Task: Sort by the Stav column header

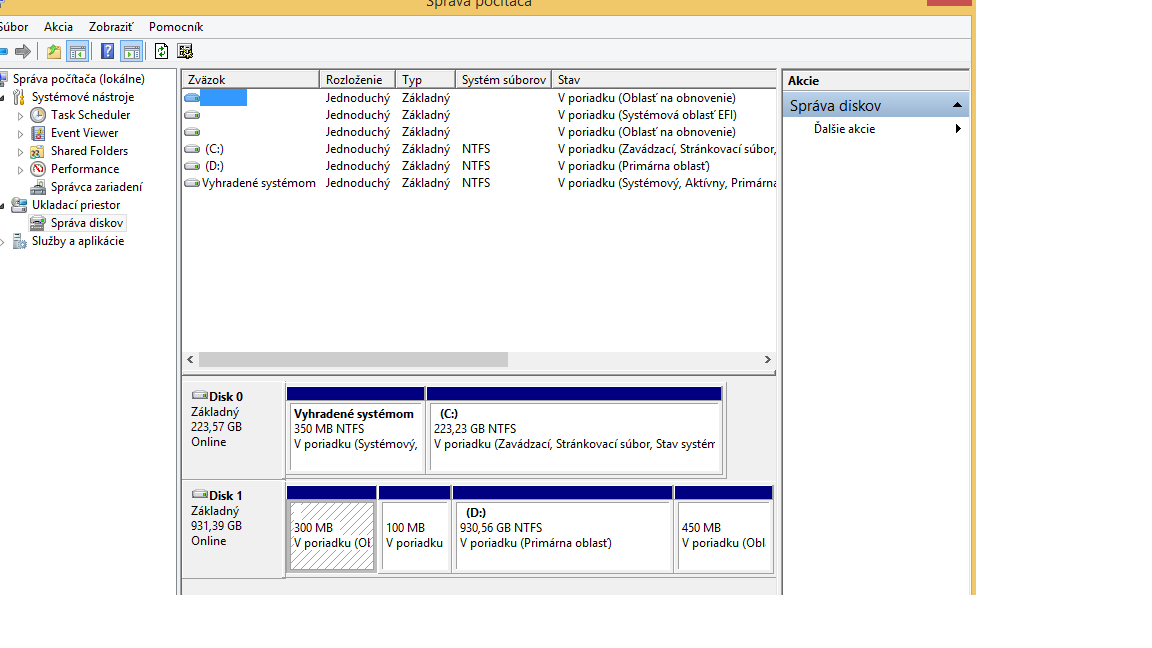Action: pyautogui.click(x=664, y=79)
